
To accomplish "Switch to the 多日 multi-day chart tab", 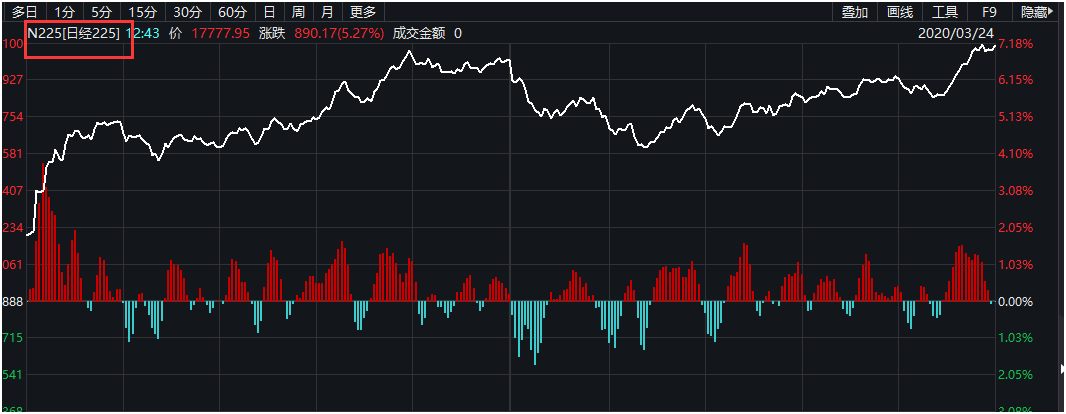I will coord(25,12).
